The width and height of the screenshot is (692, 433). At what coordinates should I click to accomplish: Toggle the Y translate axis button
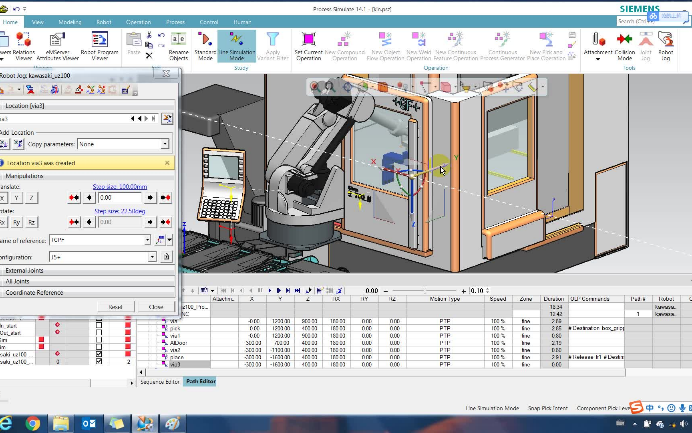pos(17,198)
